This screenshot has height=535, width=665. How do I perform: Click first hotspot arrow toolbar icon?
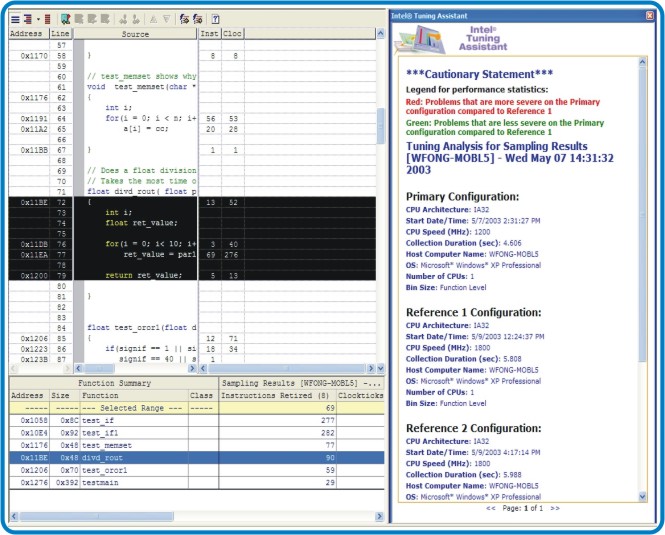[x=184, y=19]
